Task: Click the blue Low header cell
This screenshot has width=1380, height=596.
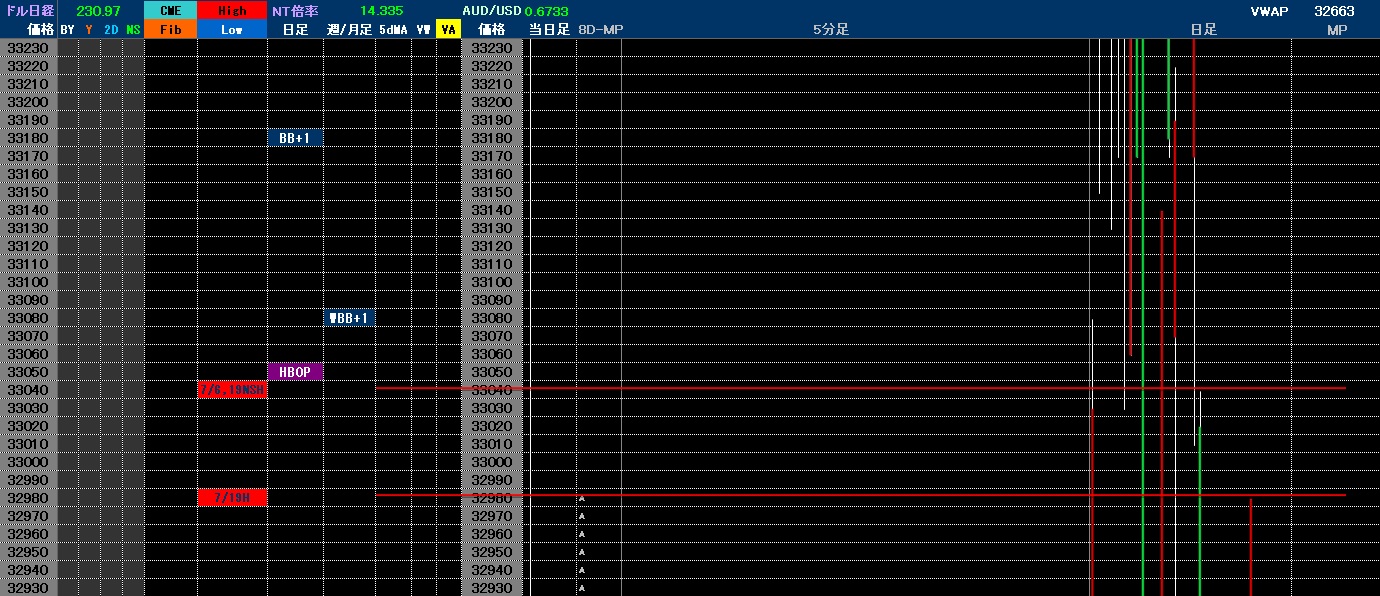Action: tap(232, 30)
